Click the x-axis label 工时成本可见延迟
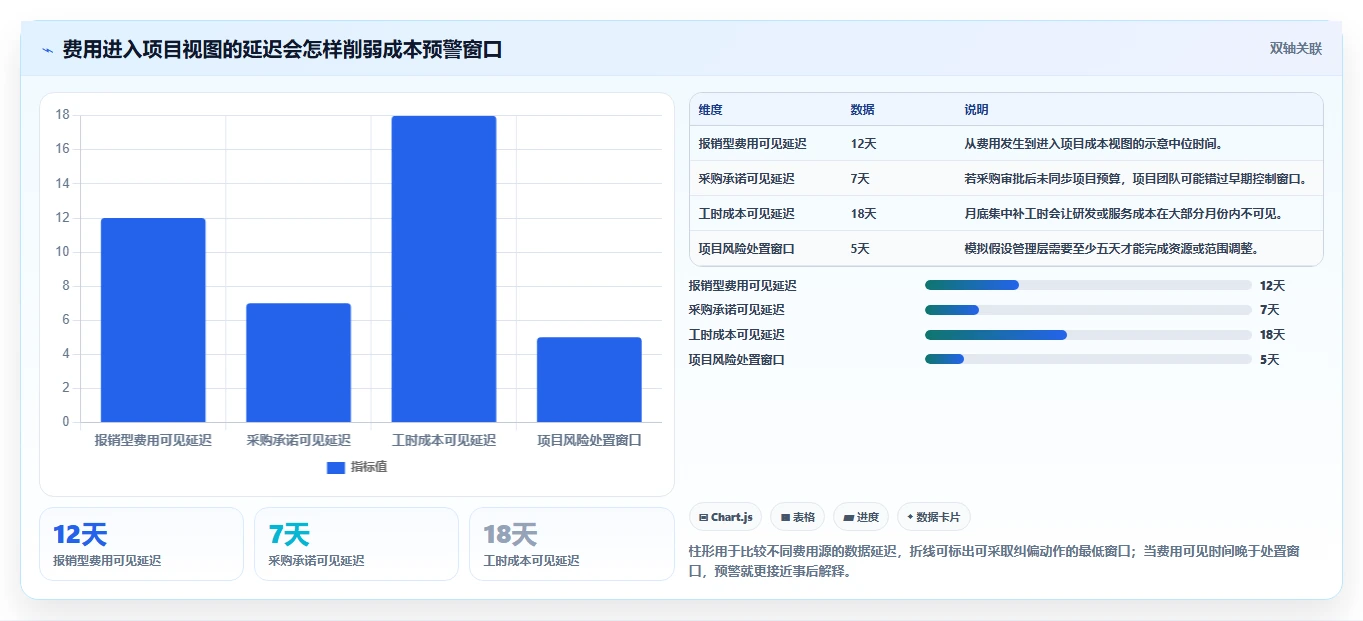 tap(444, 440)
